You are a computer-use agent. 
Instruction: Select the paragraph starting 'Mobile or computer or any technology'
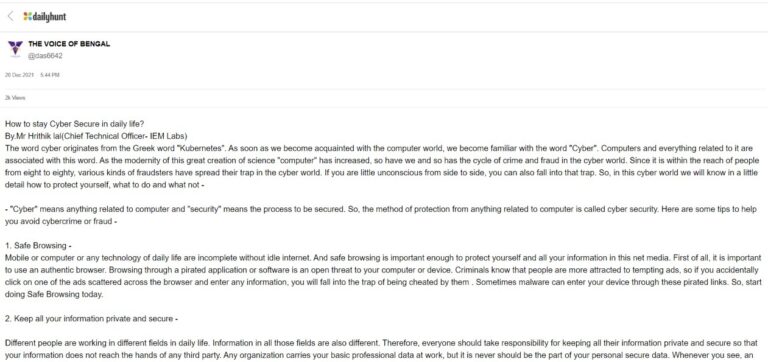[x=384, y=276]
